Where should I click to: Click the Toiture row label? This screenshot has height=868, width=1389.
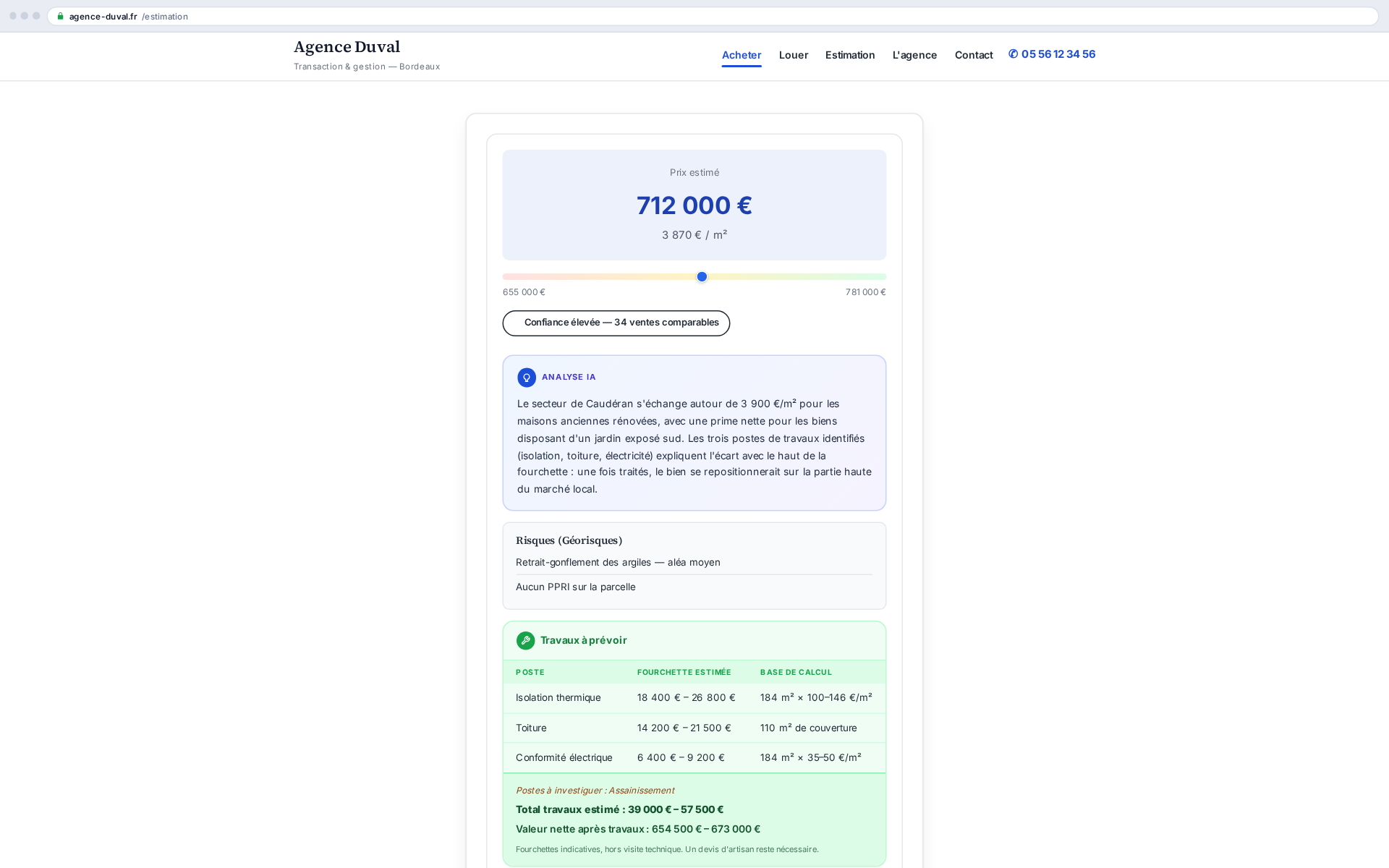(531, 728)
